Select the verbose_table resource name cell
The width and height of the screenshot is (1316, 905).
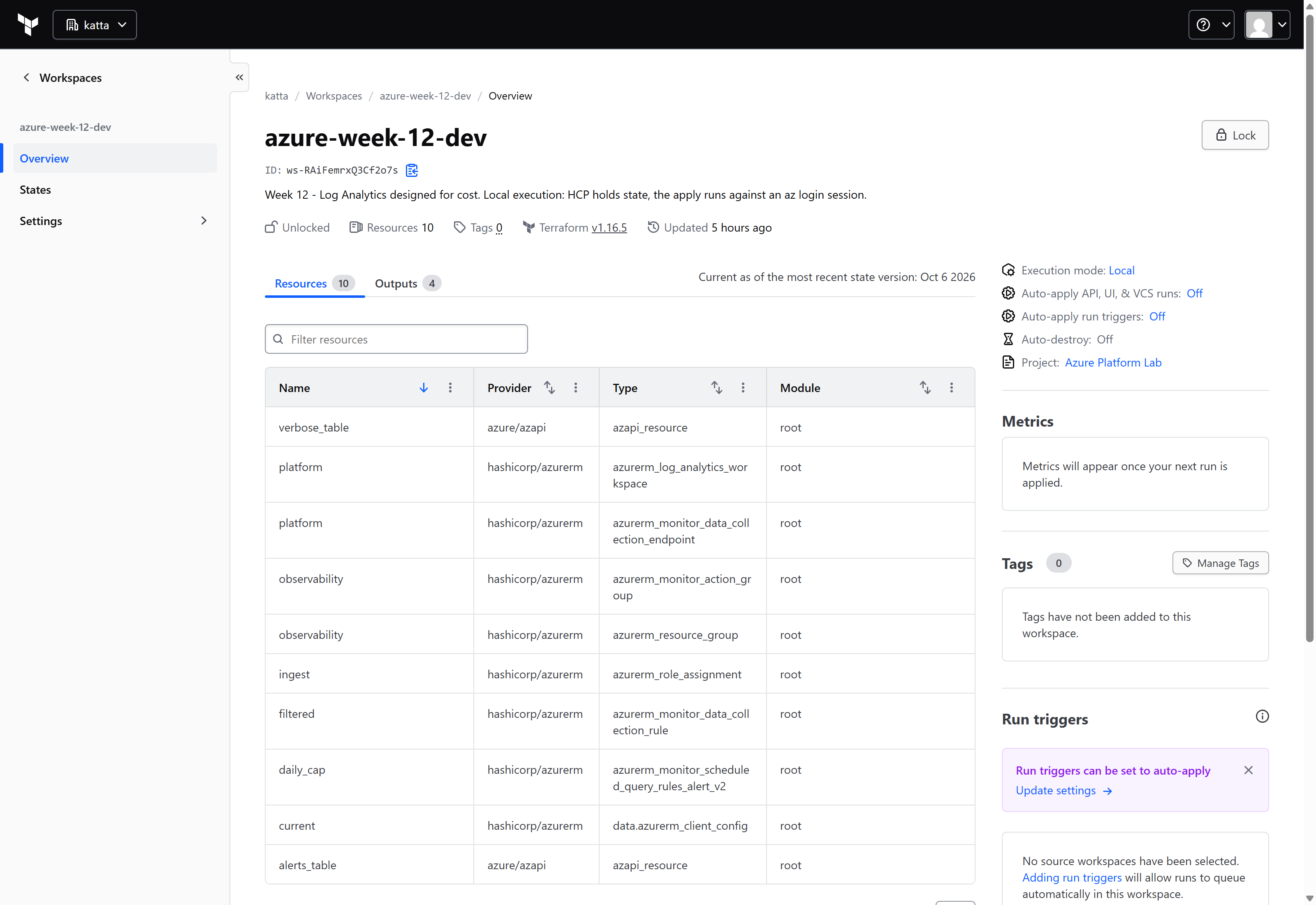[369, 427]
